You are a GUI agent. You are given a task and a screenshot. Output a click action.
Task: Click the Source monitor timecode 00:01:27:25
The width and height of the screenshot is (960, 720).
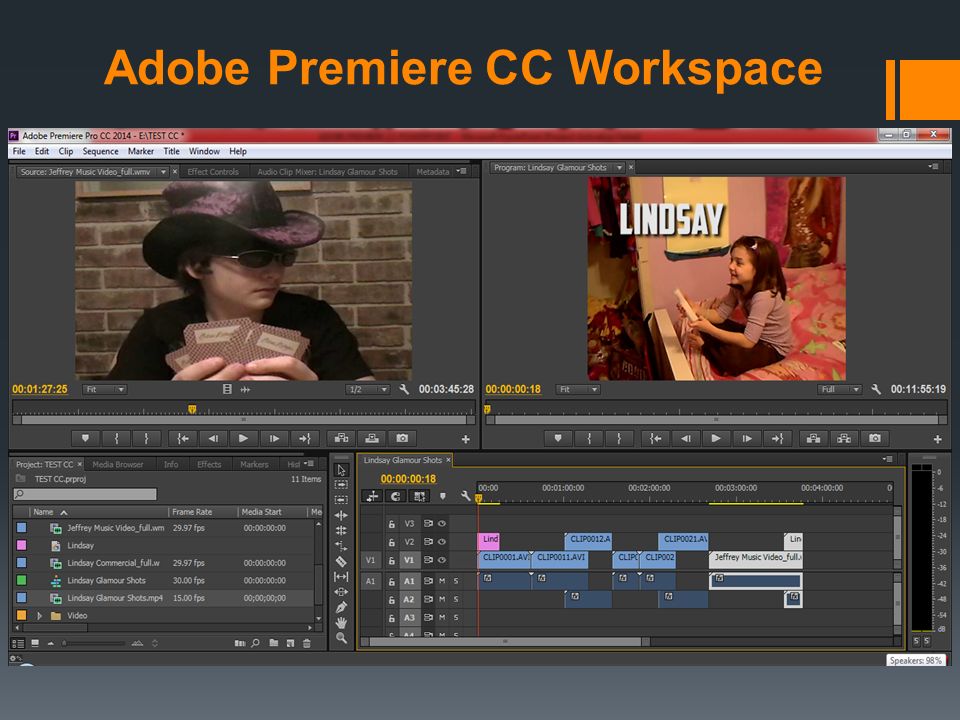40,389
